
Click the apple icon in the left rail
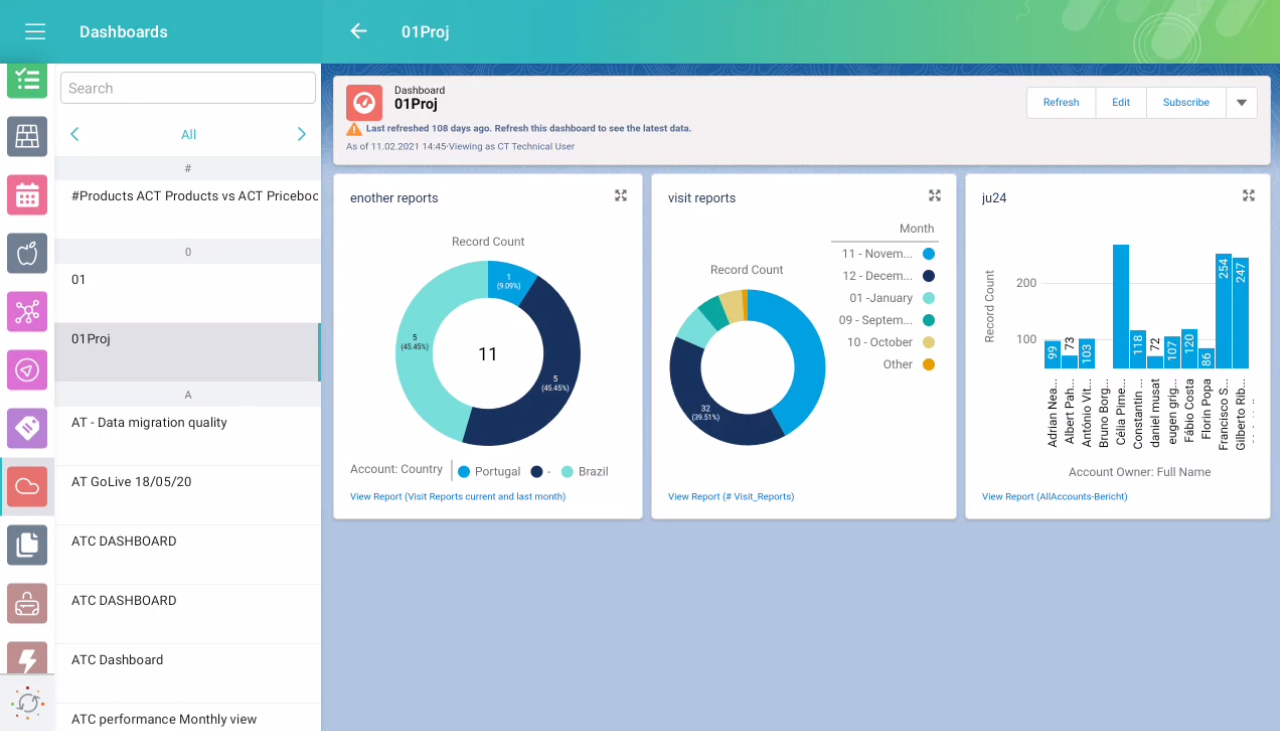27,253
